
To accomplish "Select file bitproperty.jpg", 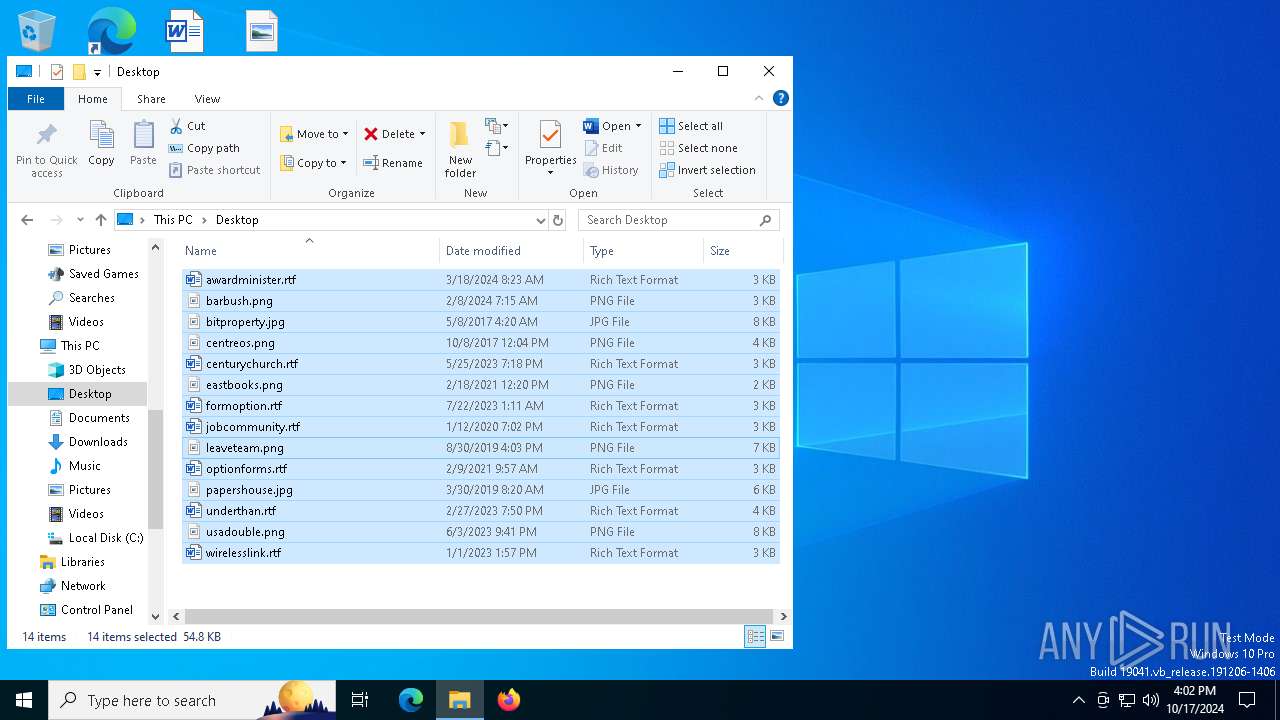I will coord(481,322).
